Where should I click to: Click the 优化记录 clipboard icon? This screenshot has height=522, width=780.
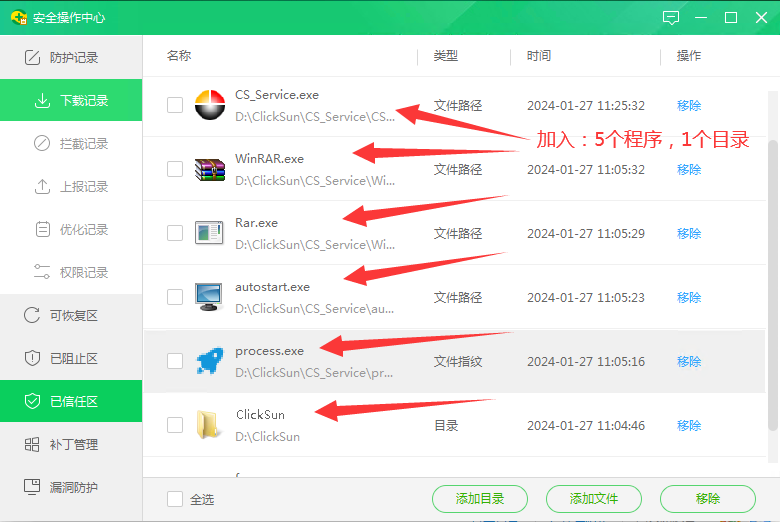(43, 229)
